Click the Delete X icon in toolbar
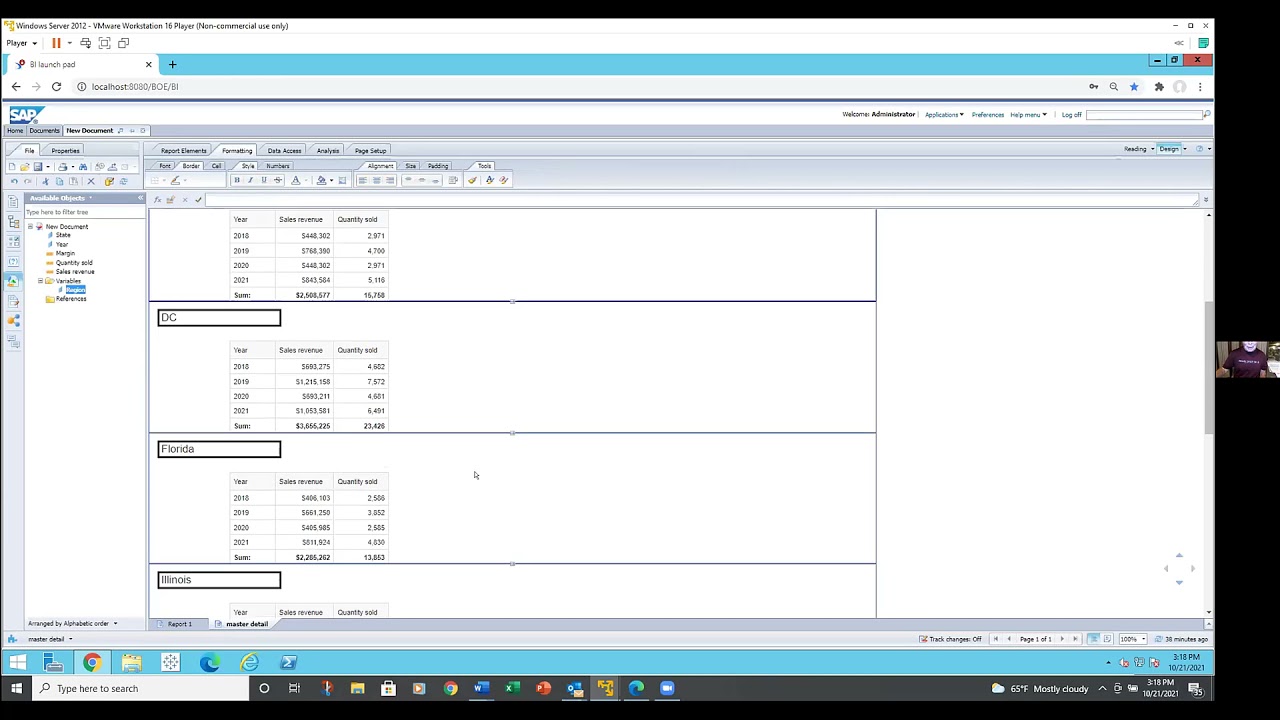The width and height of the screenshot is (1280, 720). [x=91, y=181]
